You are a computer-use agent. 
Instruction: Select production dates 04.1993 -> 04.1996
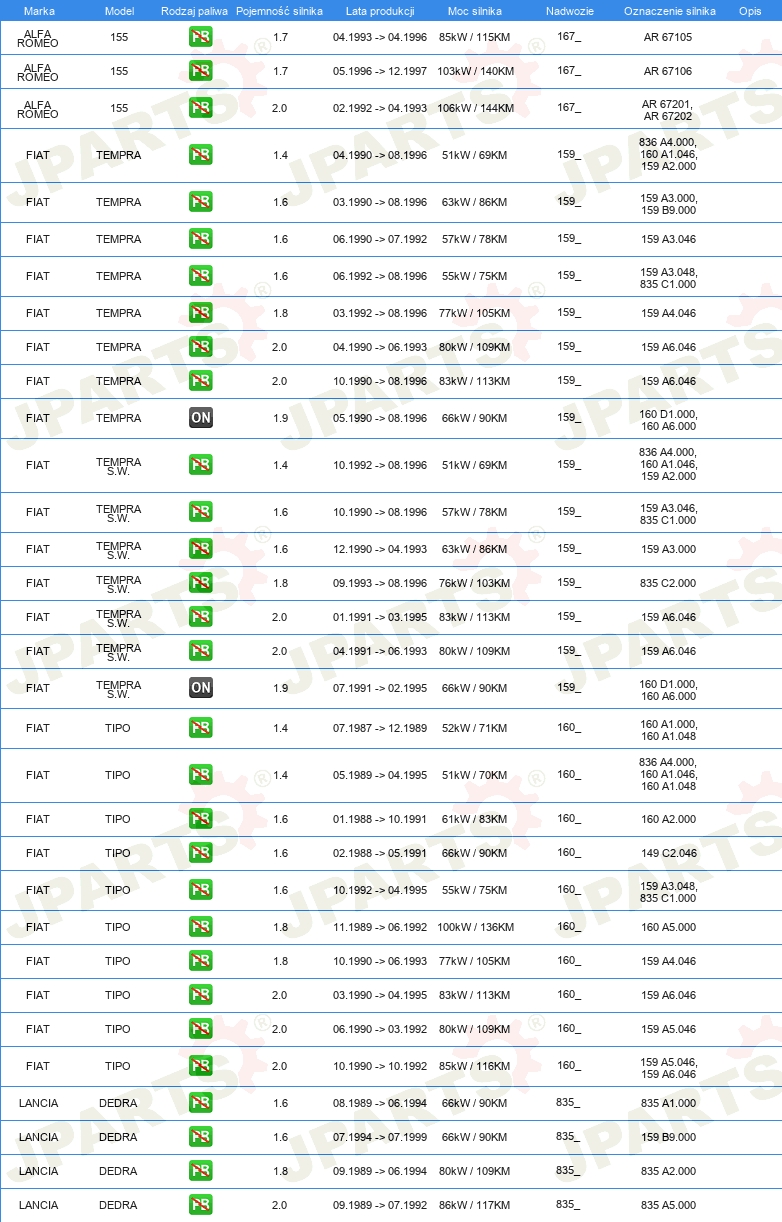(x=380, y=37)
